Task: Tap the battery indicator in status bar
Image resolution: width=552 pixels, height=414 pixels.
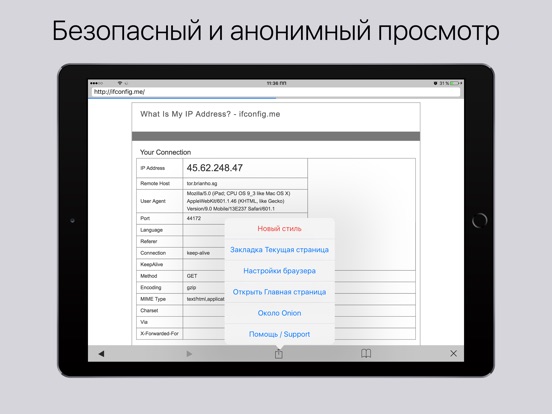Action: [x=455, y=83]
